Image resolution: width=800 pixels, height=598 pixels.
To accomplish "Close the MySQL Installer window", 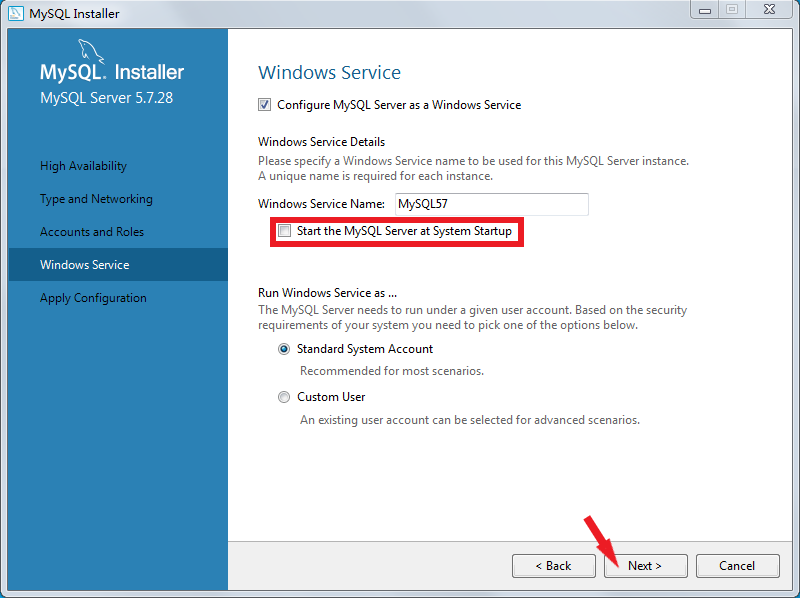I will coord(770,10).
